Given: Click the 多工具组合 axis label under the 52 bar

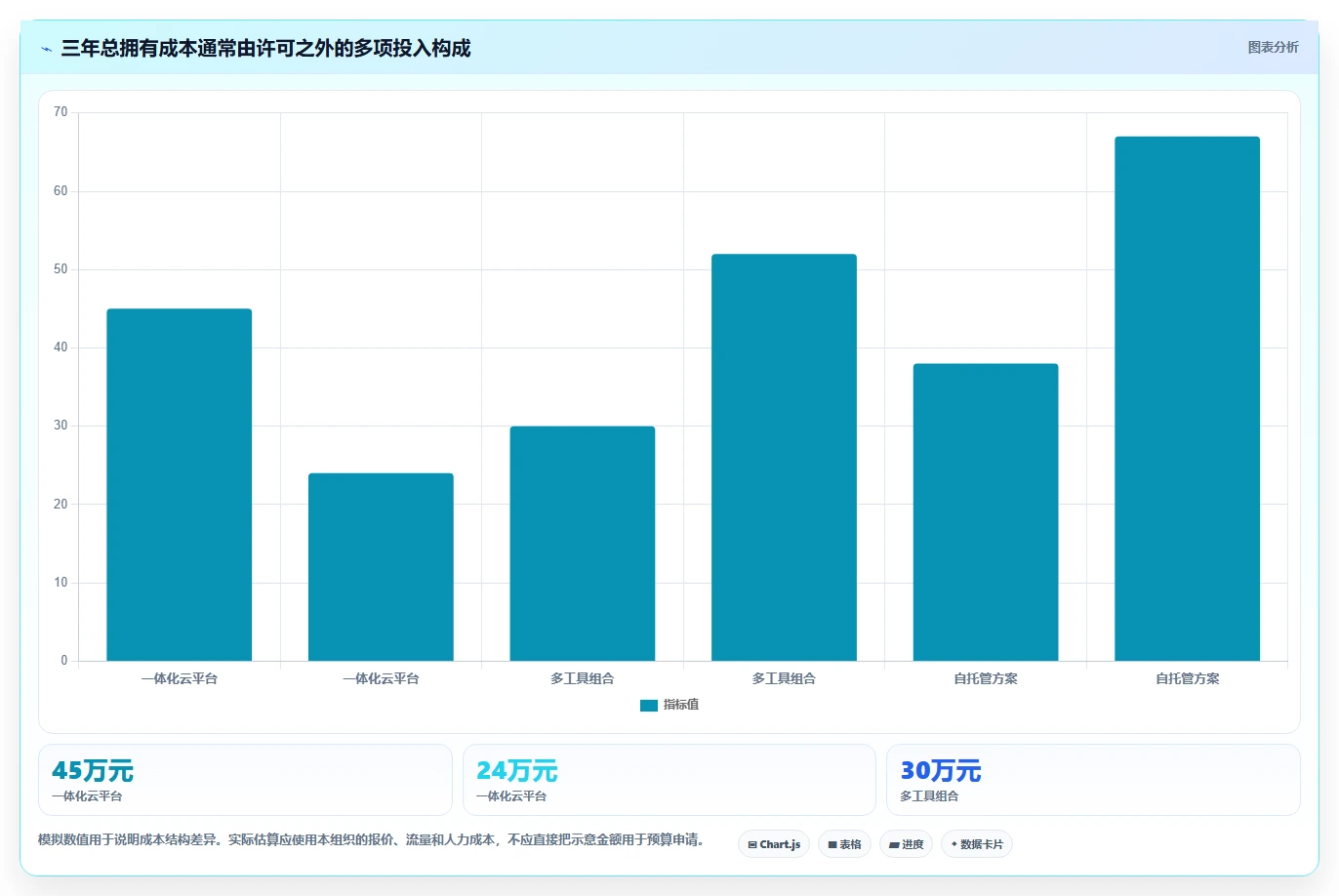Looking at the screenshot, I should tap(784, 678).
